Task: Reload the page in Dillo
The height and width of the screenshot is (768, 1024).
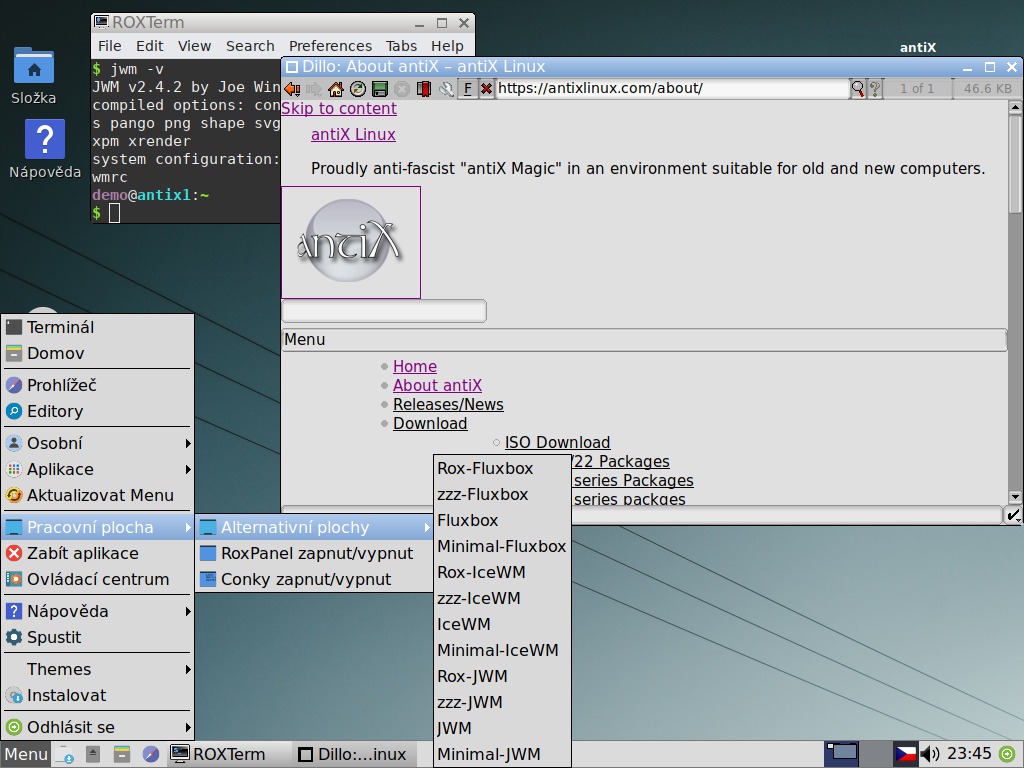Action: point(358,89)
